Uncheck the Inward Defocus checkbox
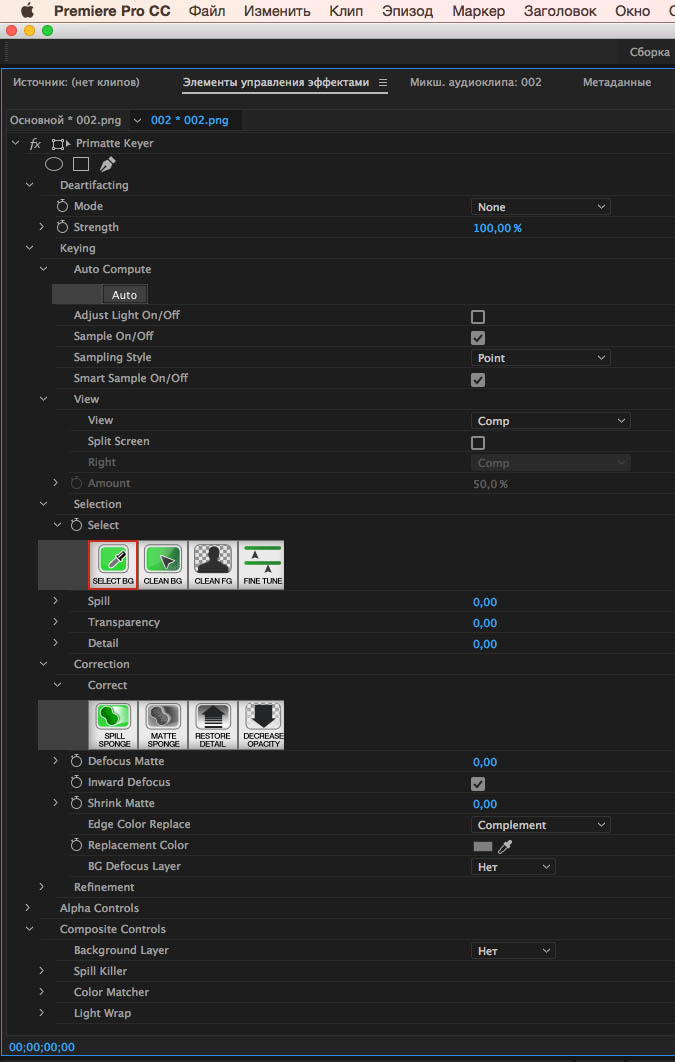Screen dimensions: 675x1062 [478, 783]
